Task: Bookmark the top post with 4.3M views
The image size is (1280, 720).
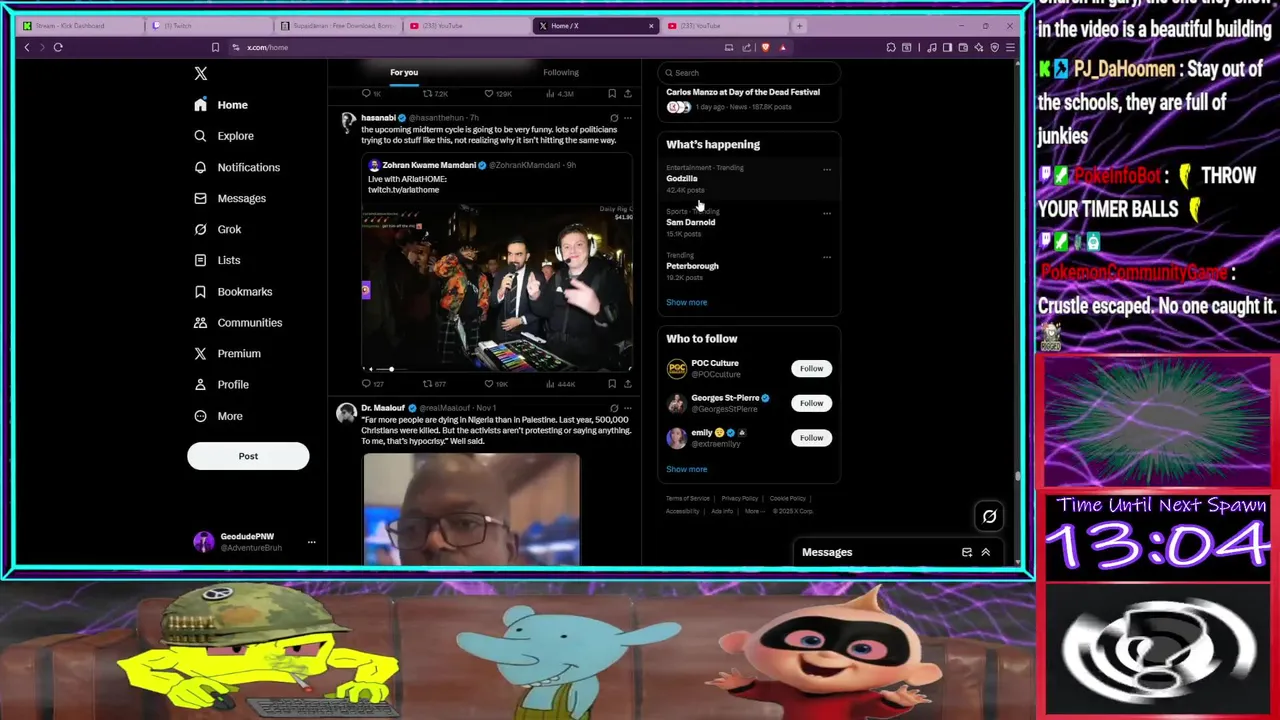Action: tap(612, 94)
